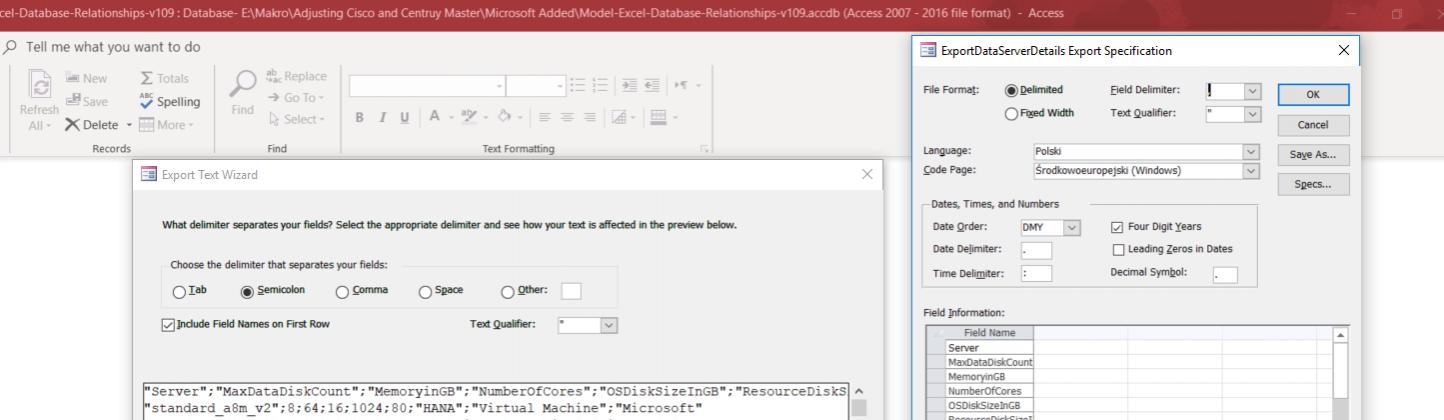
Task: Click the Time Delimiter field
Action: tap(1036, 273)
